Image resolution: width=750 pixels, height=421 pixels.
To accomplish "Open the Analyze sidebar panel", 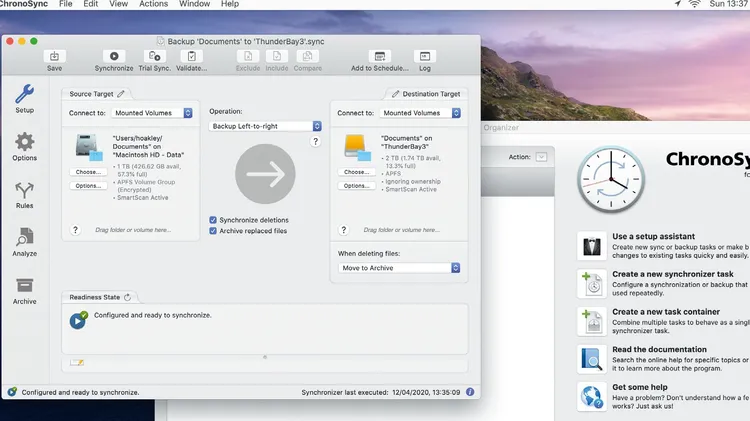I will point(25,241).
